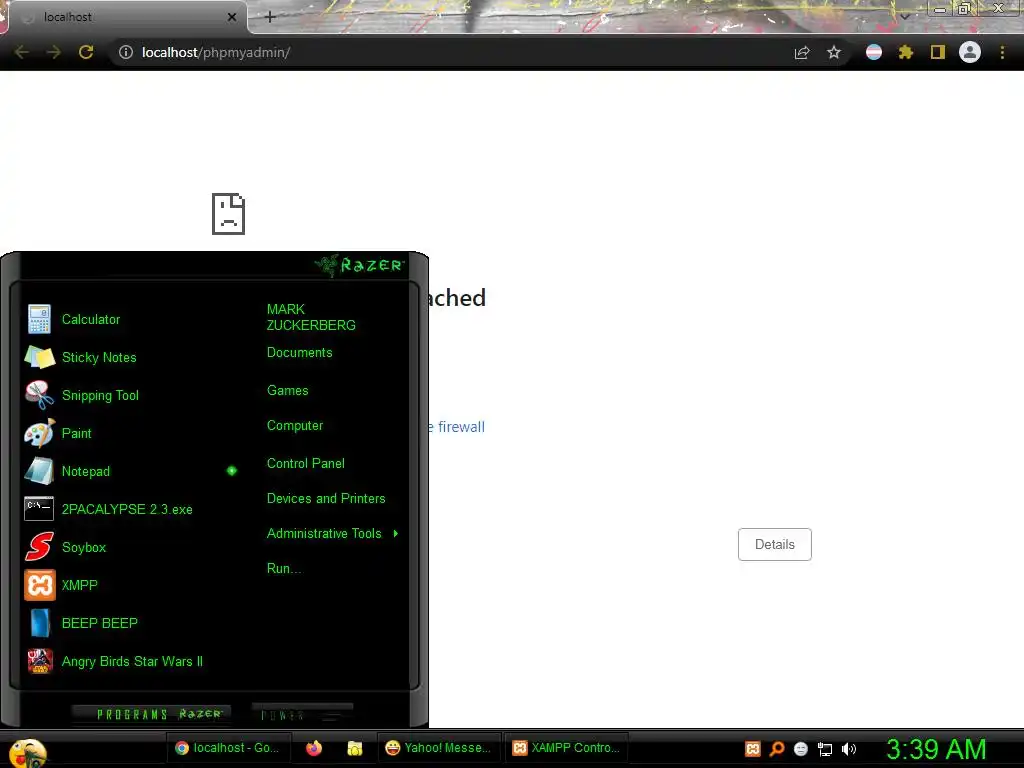The width and height of the screenshot is (1024, 768).
Task: Reload the localhost page
Action: (x=86, y=52)
